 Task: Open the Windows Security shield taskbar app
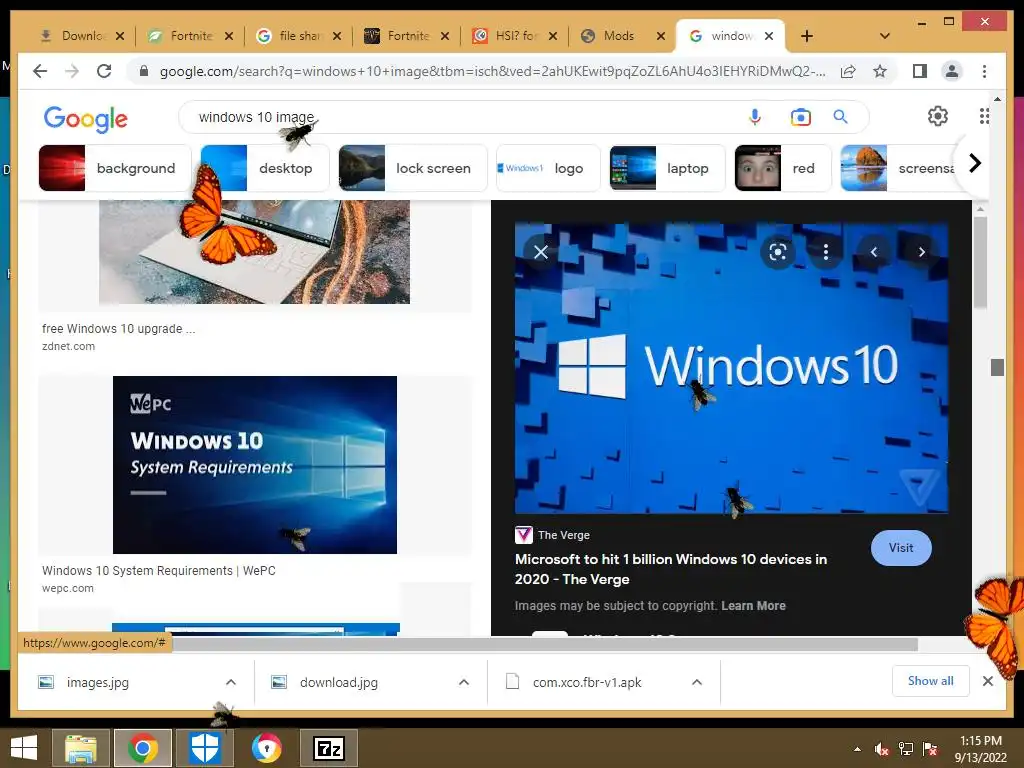[x=204, y=748]
